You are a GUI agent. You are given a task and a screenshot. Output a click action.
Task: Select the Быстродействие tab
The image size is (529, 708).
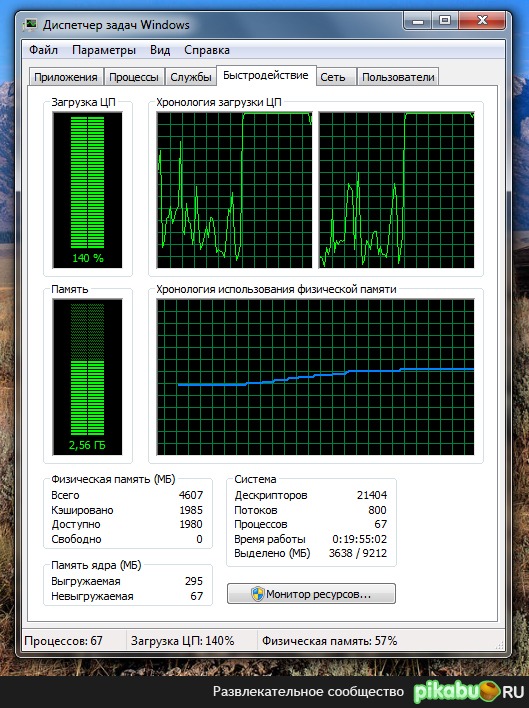pyautogui.click(x=266, y=75)
